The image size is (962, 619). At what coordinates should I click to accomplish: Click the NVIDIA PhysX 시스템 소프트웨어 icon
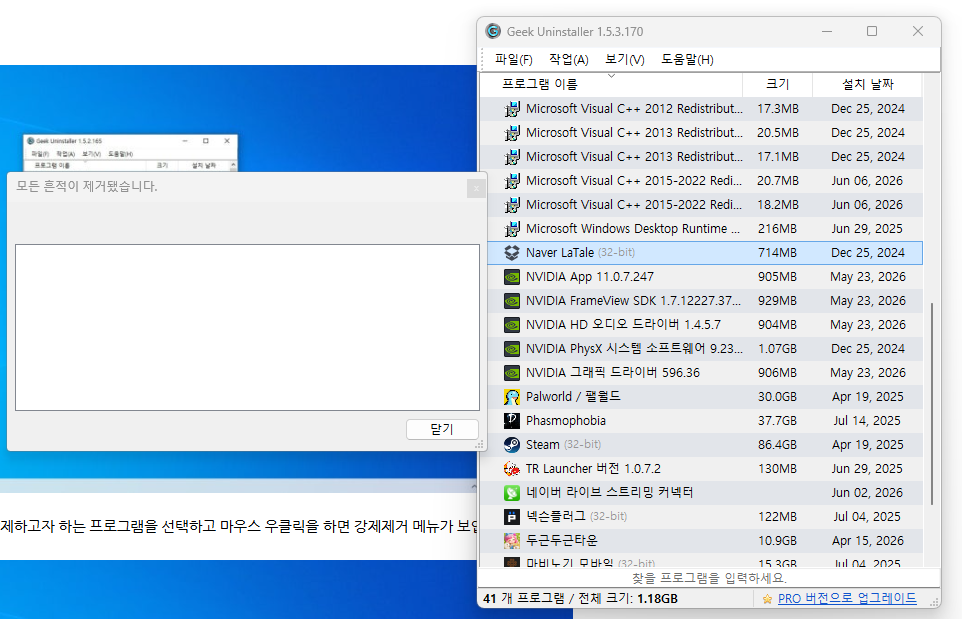(x=512, y=349)
